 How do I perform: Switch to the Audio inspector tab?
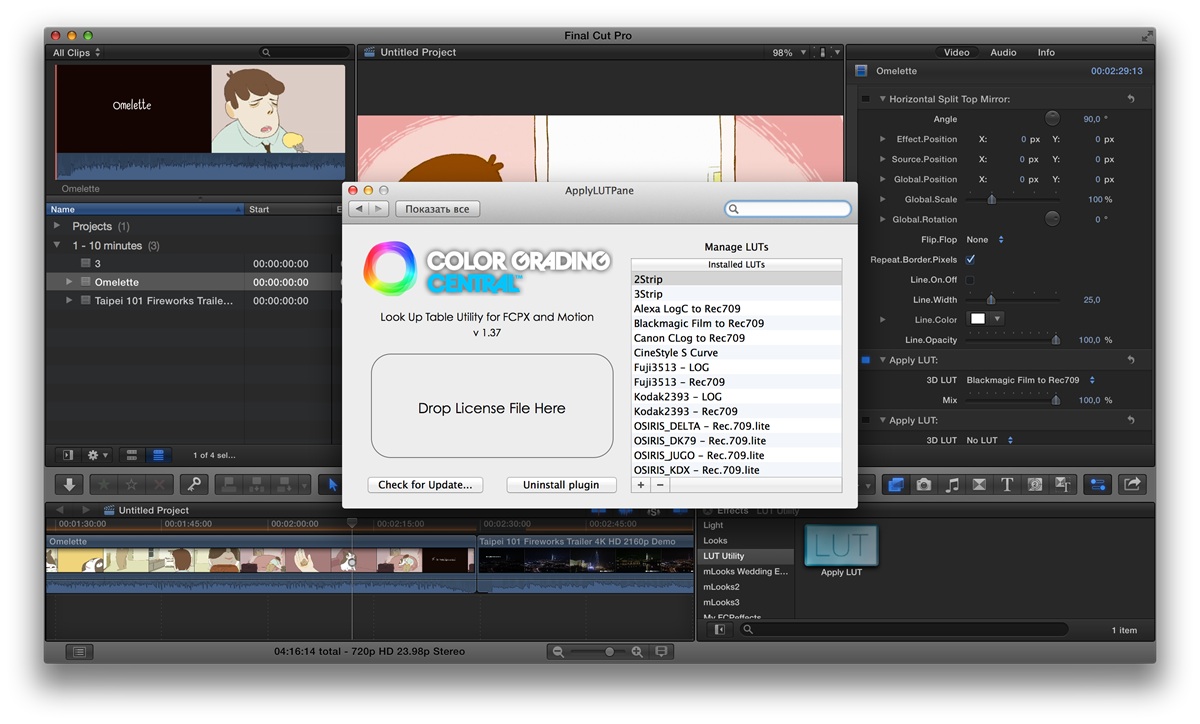(x=1003, y=52)
